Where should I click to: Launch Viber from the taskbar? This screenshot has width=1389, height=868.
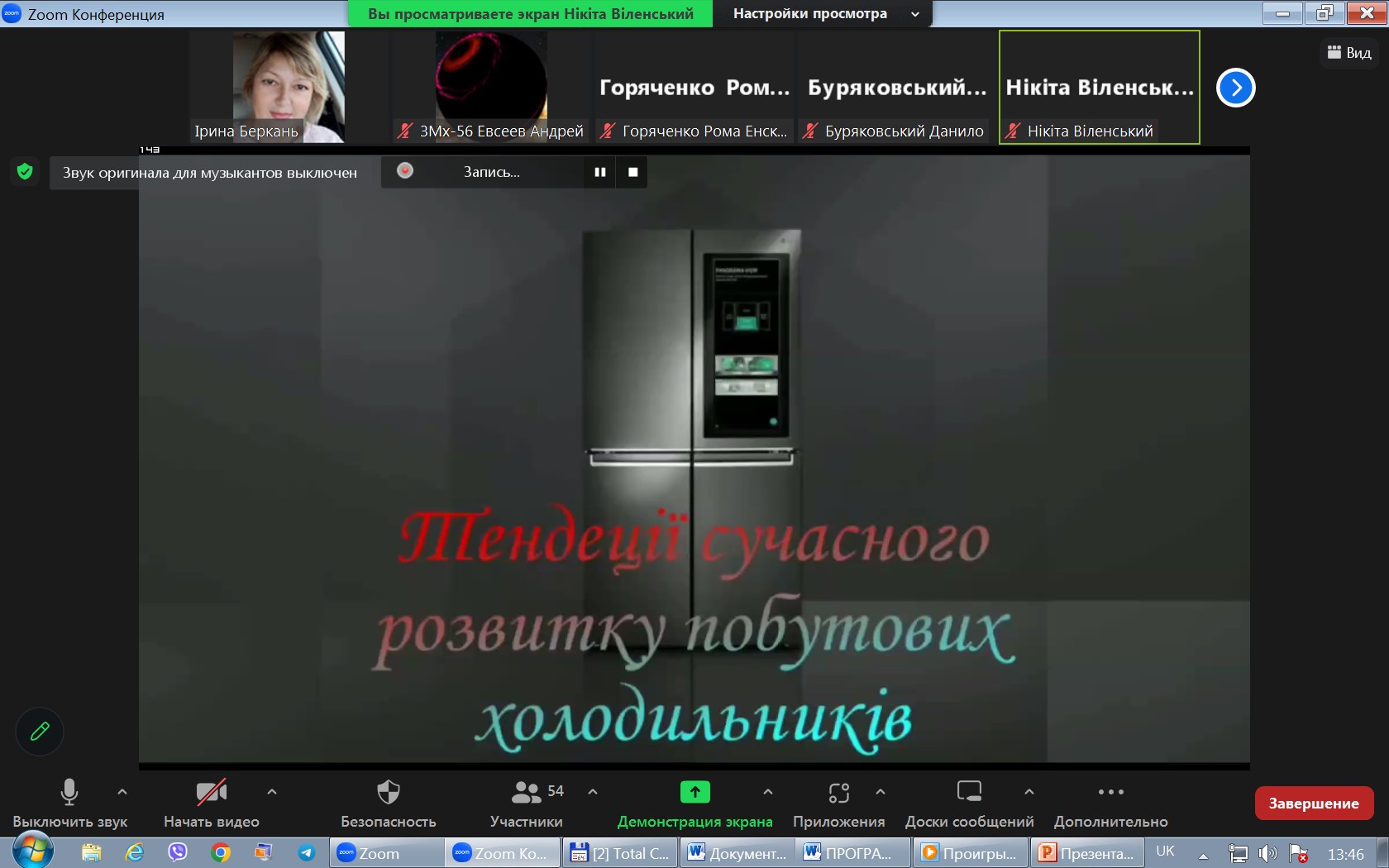tap(178, 852)
